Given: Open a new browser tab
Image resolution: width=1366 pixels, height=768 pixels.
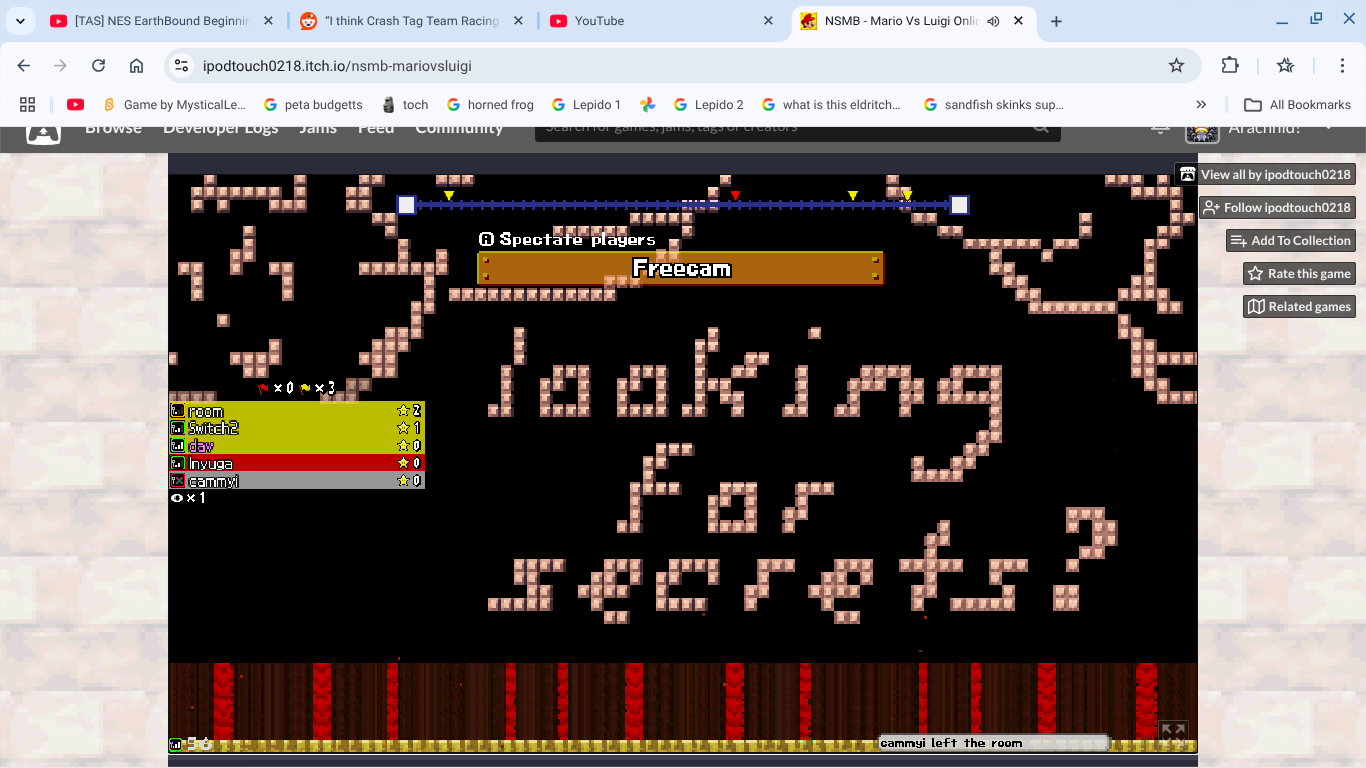Looking at the screenshot, I should (1056, 21).
